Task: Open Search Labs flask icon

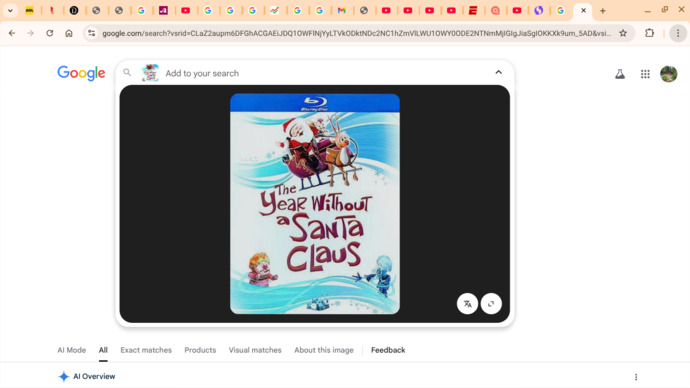Action: pyautogui.click(x=620, y=74)
